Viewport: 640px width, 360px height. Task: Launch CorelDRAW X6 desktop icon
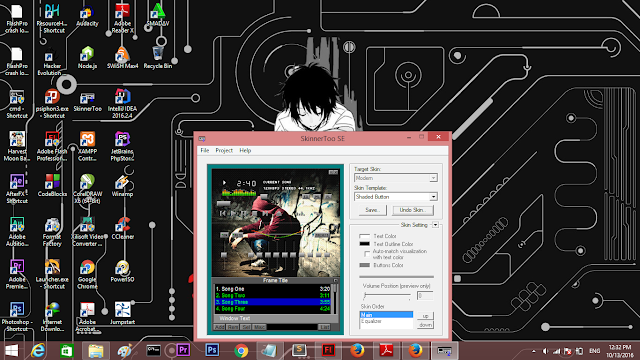pos(87,189)
